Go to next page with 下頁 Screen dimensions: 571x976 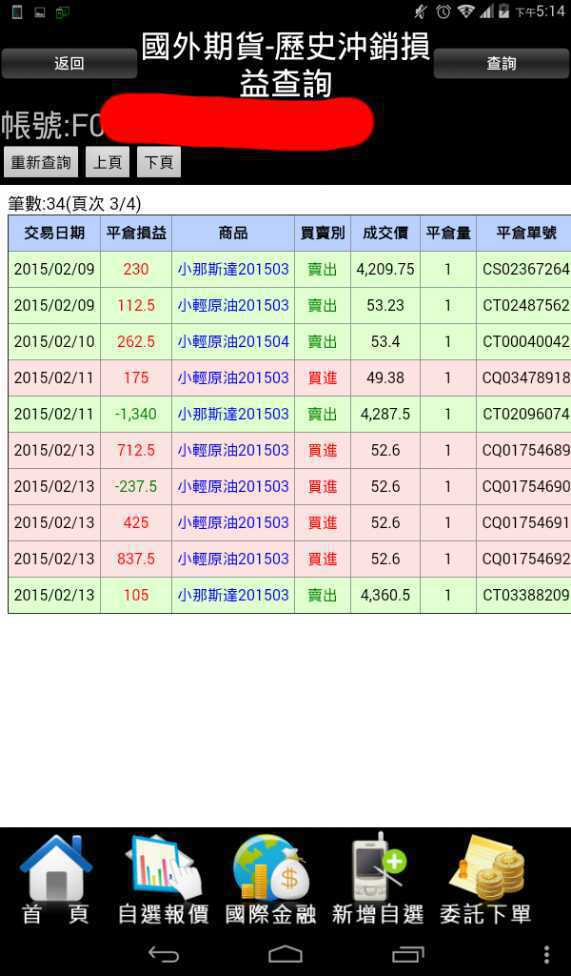[x=159, y=162]
